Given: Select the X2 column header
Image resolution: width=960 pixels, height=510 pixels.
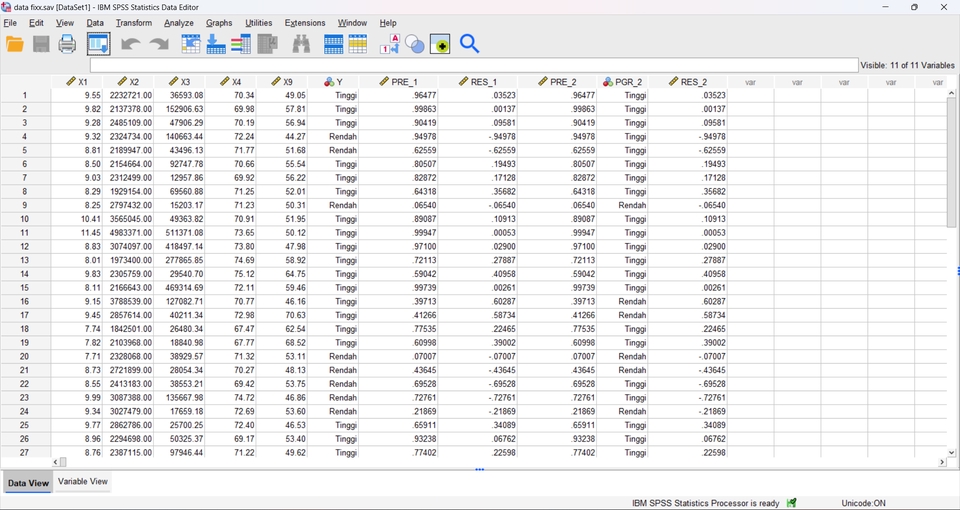Looking at the screenshot, I should [x=129, y=81].
